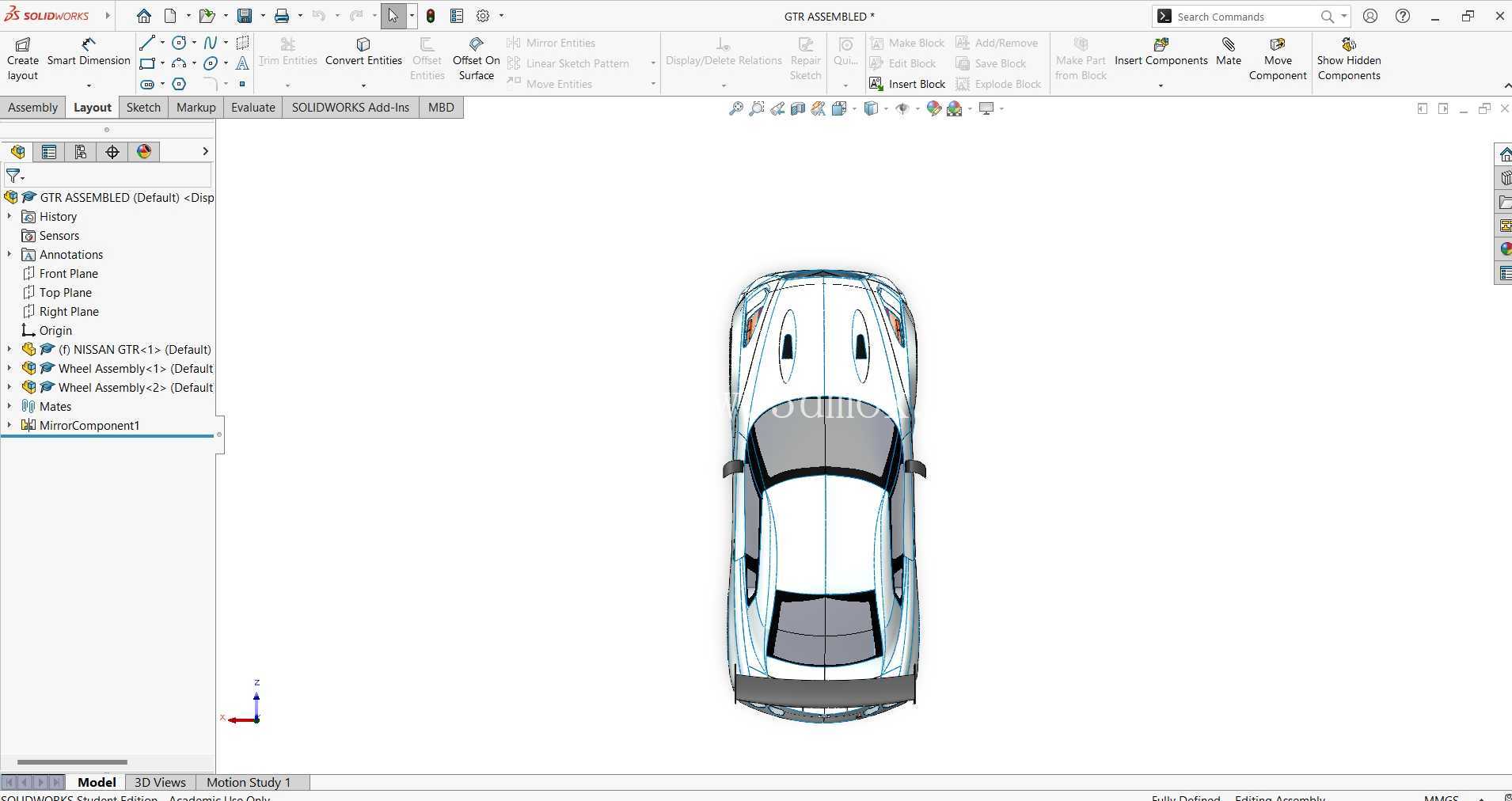
Task: Click the Create layout button
Action: 23,59
